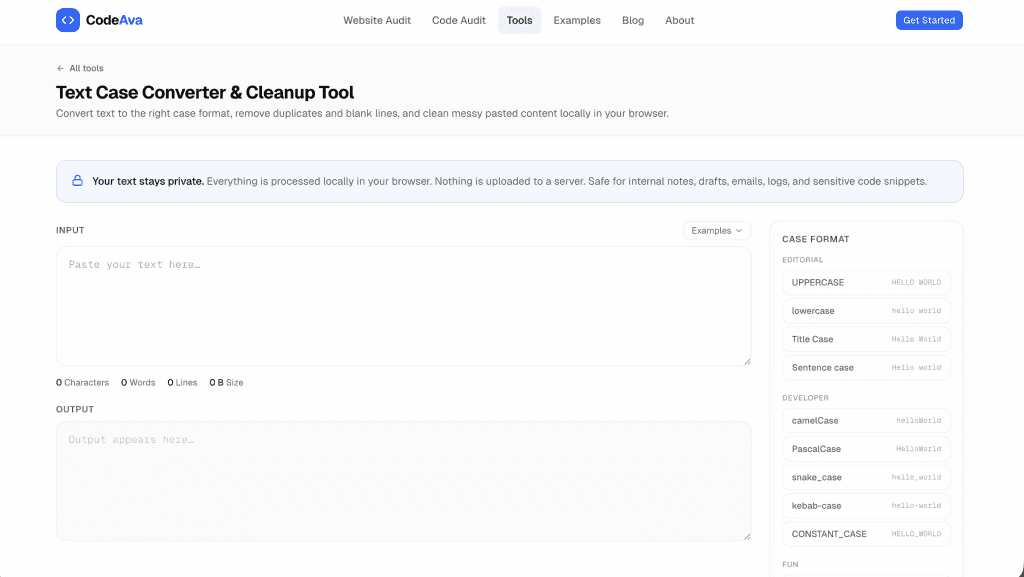Image resolution: width=1024 pixels, height=577 pixels.
Task: Focus the Paste your text here input
Action: pos(404,305)
